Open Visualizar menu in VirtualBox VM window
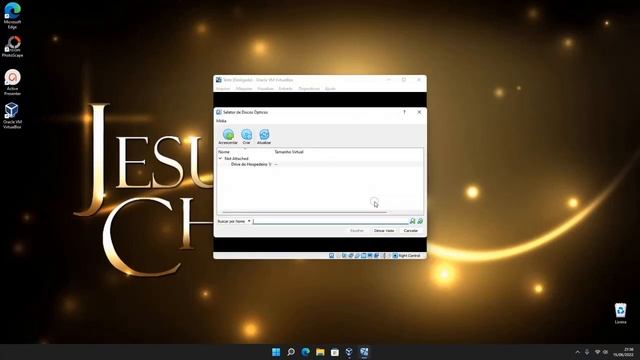This screenshot has height=360, width=640. point(265,89)
